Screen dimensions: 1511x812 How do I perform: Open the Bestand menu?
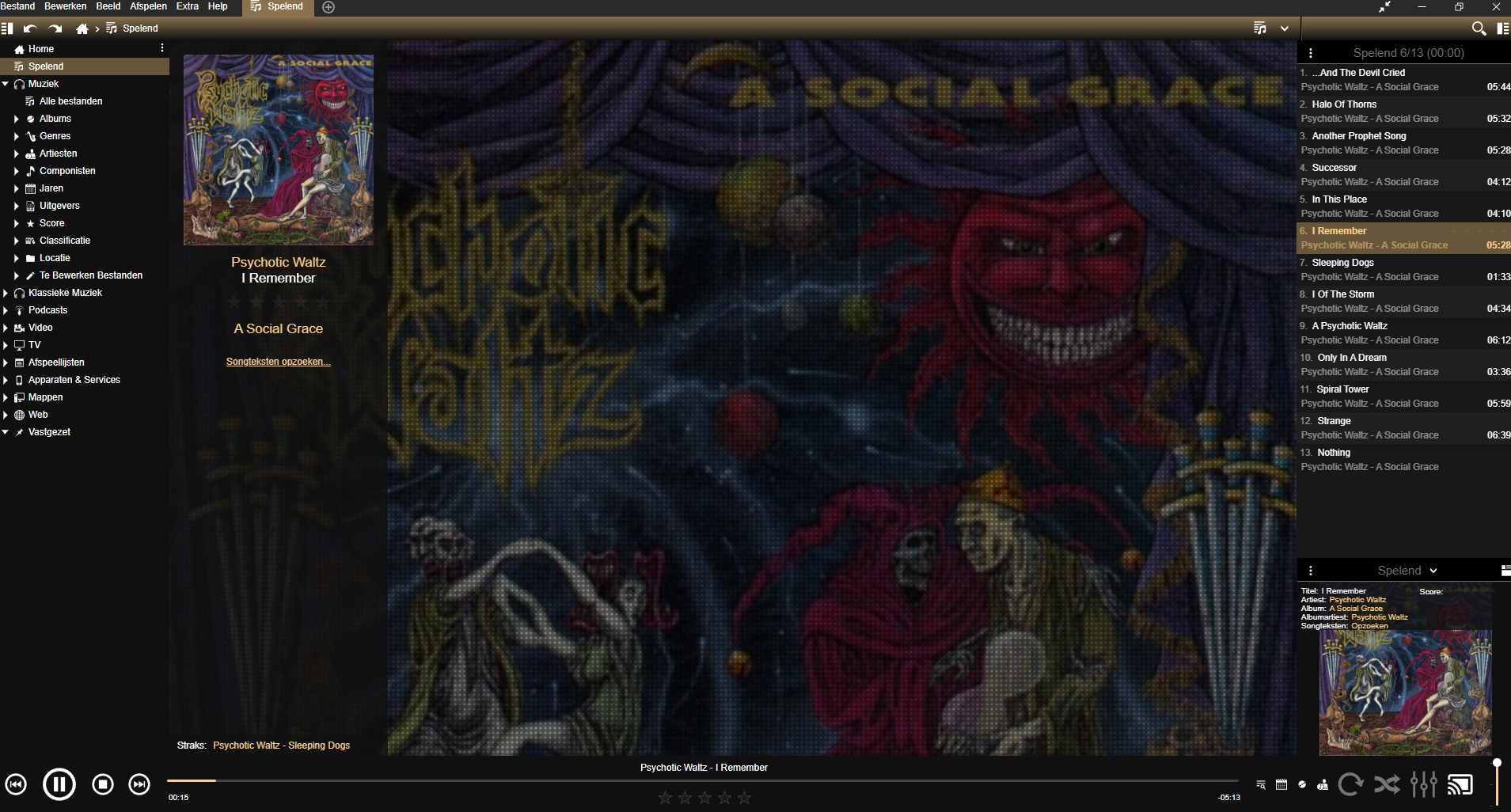17,6
